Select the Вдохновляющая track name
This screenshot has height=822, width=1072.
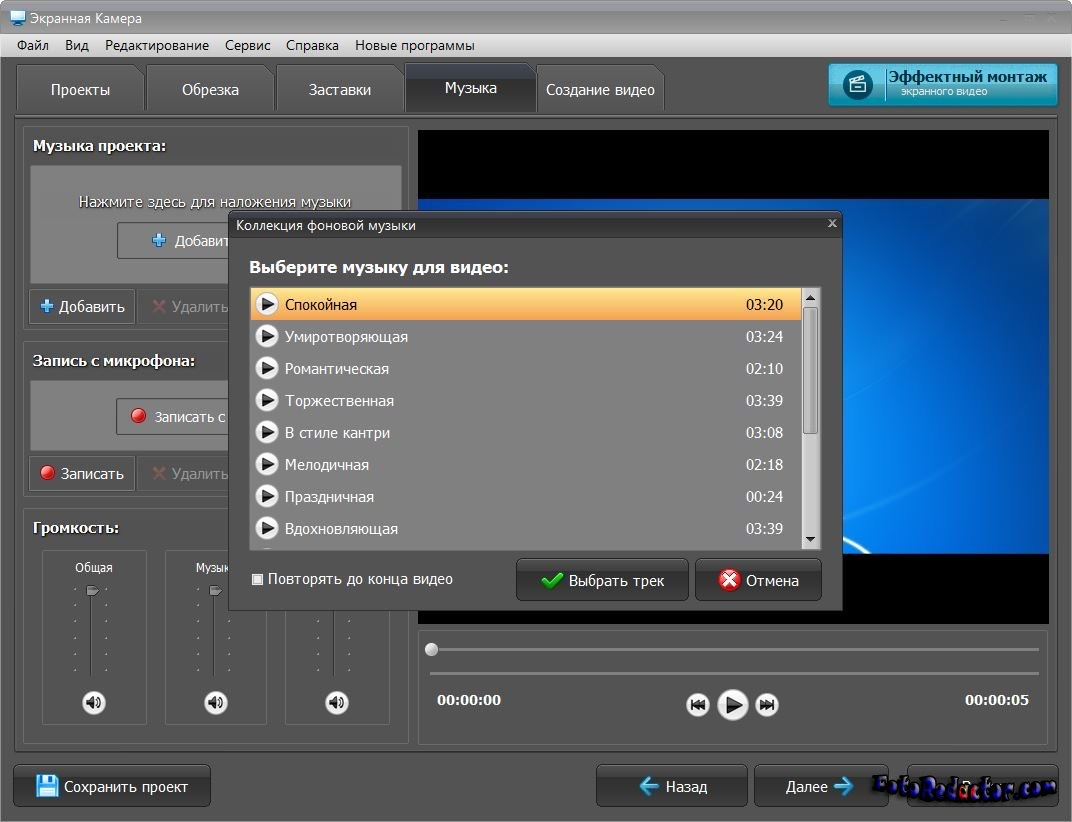[x=341, y=529]
